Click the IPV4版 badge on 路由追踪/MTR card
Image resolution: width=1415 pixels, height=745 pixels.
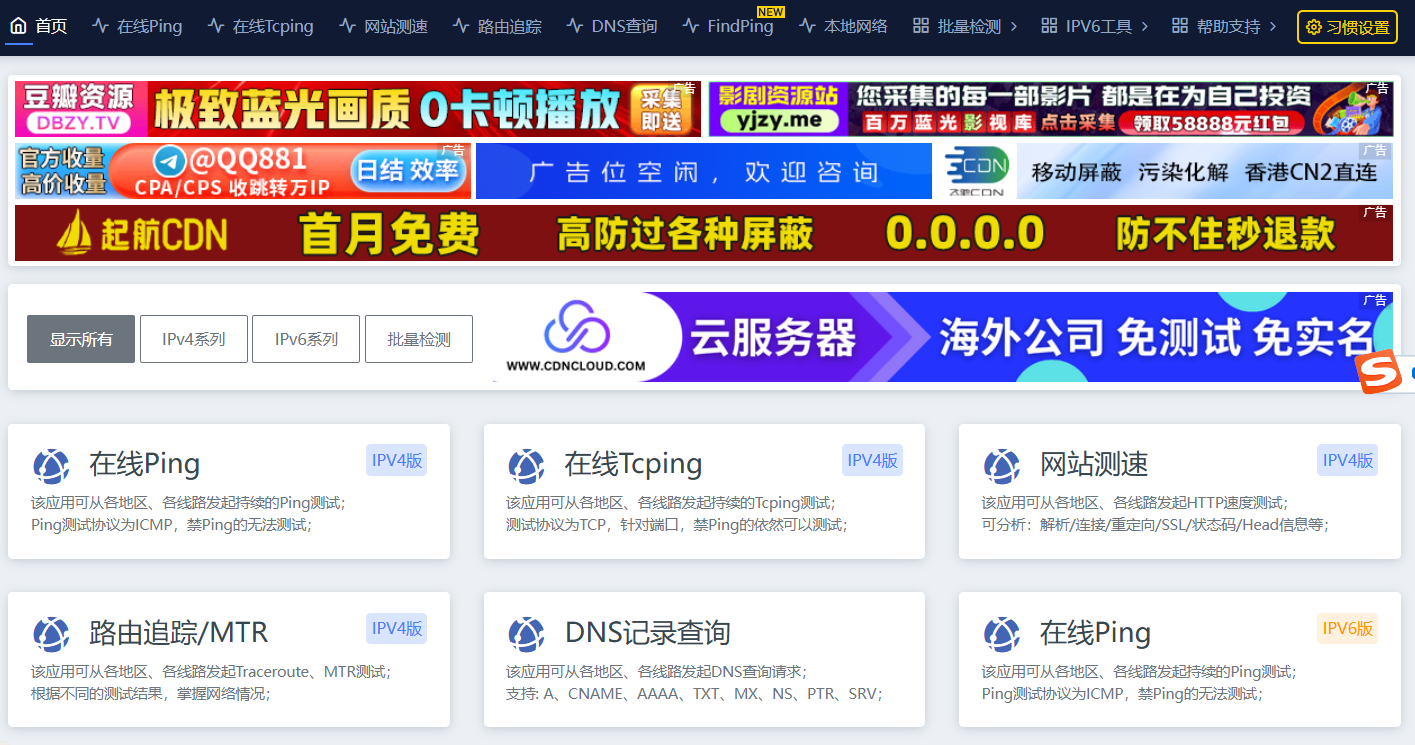pyautogui.click(x=396, y=628)
